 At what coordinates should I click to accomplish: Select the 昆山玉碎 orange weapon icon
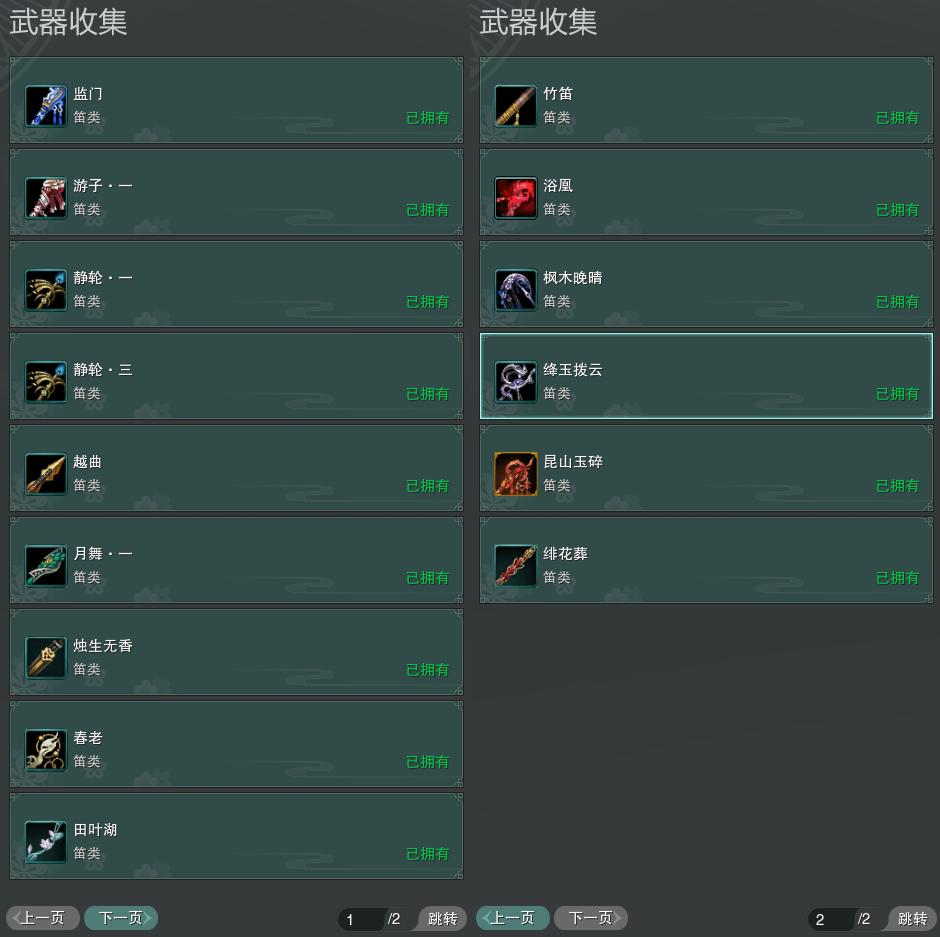[516, 474]
